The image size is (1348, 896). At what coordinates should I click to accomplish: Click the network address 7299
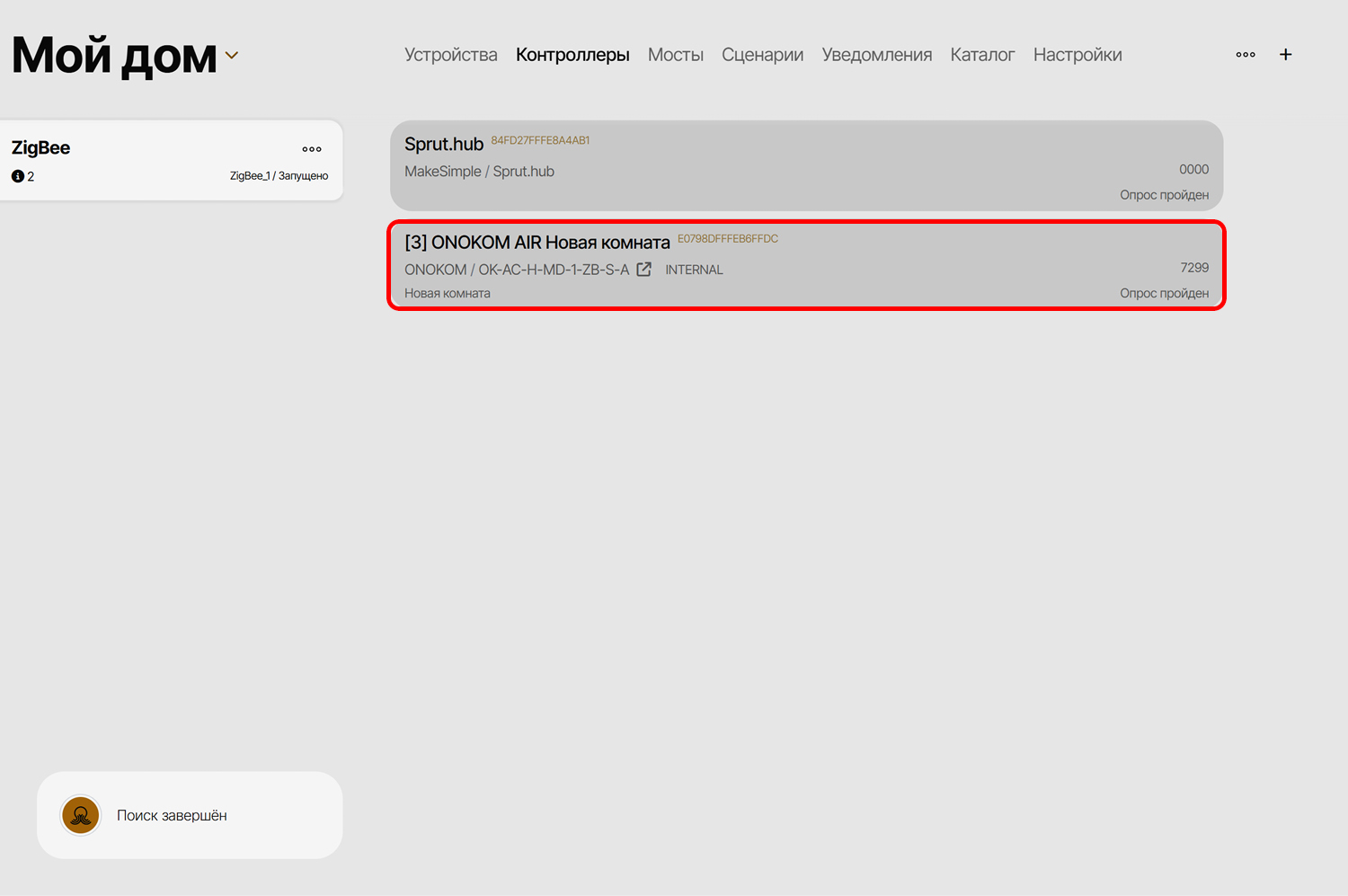(x=1194, y=268)
